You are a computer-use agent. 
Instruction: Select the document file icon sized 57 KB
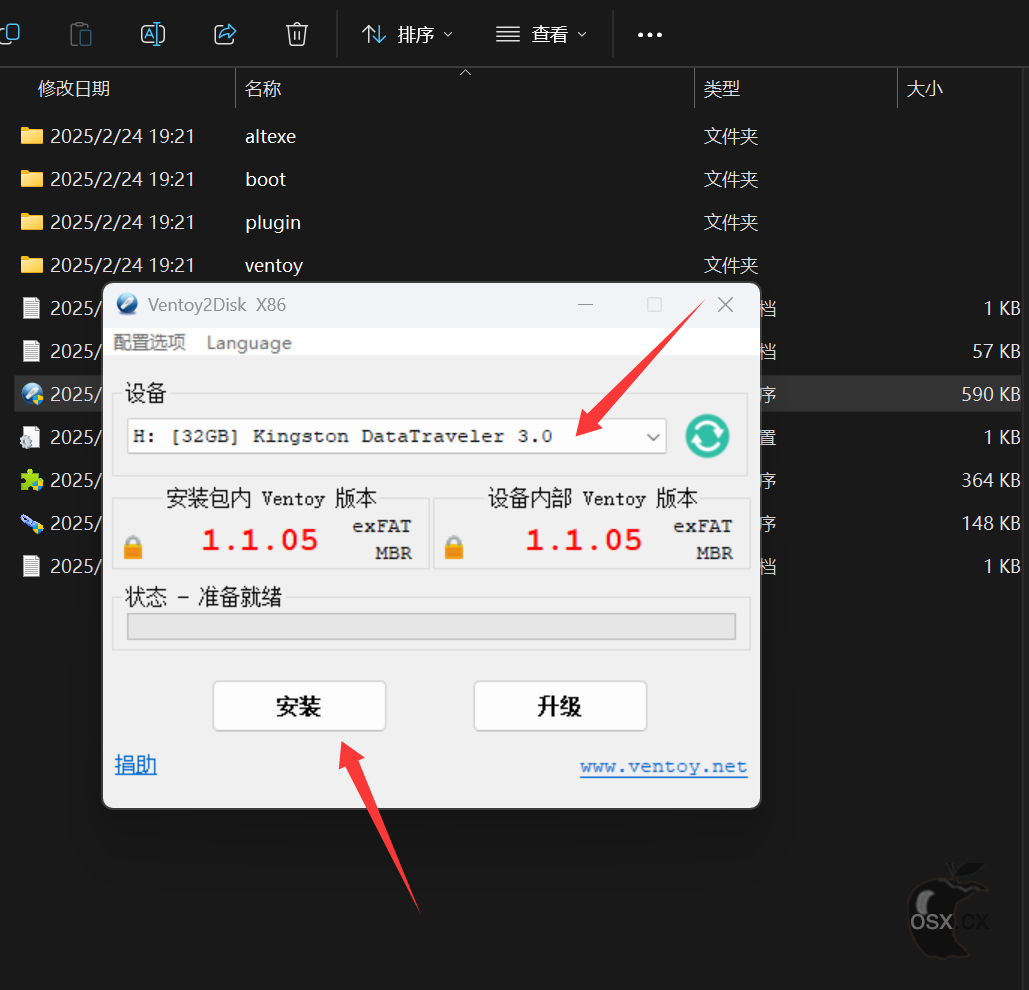tap(32, 351)
